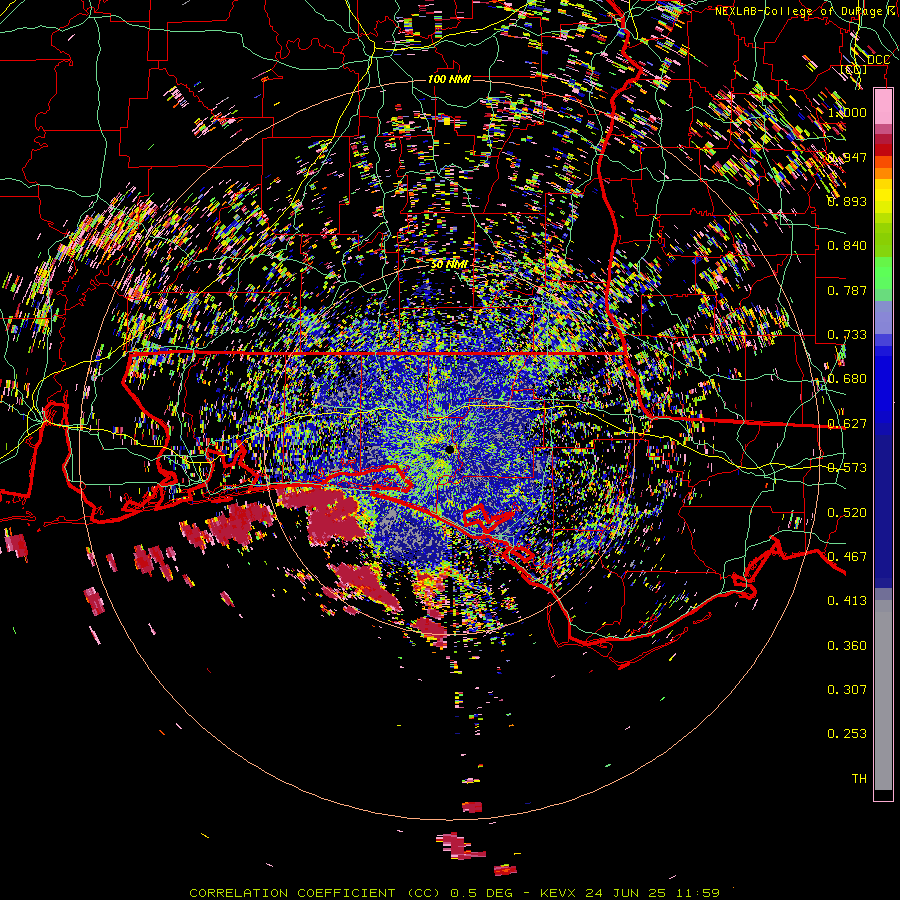Screen dimensions: 900x900
Task: Select the 0.893 legend value
Action: click(x=847, y=201)
